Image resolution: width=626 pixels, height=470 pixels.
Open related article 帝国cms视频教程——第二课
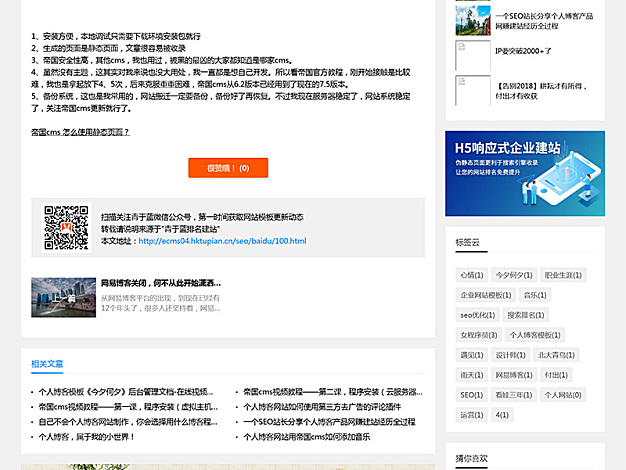coord(333,392)
